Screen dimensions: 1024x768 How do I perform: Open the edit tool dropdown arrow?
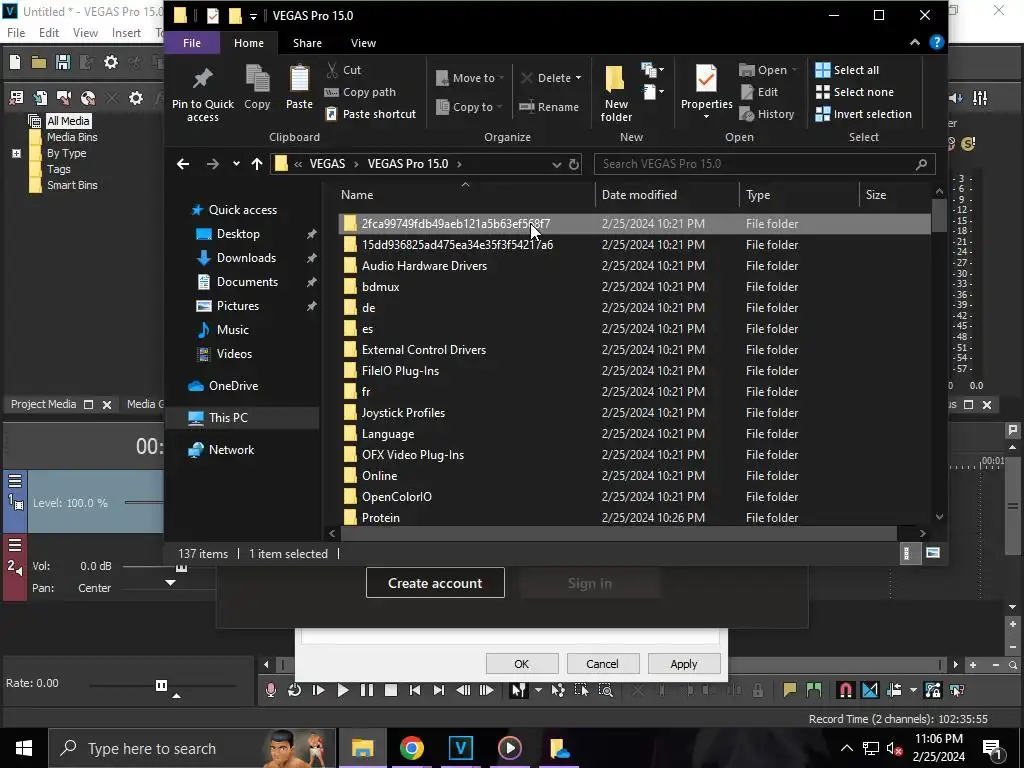[538, 690]
